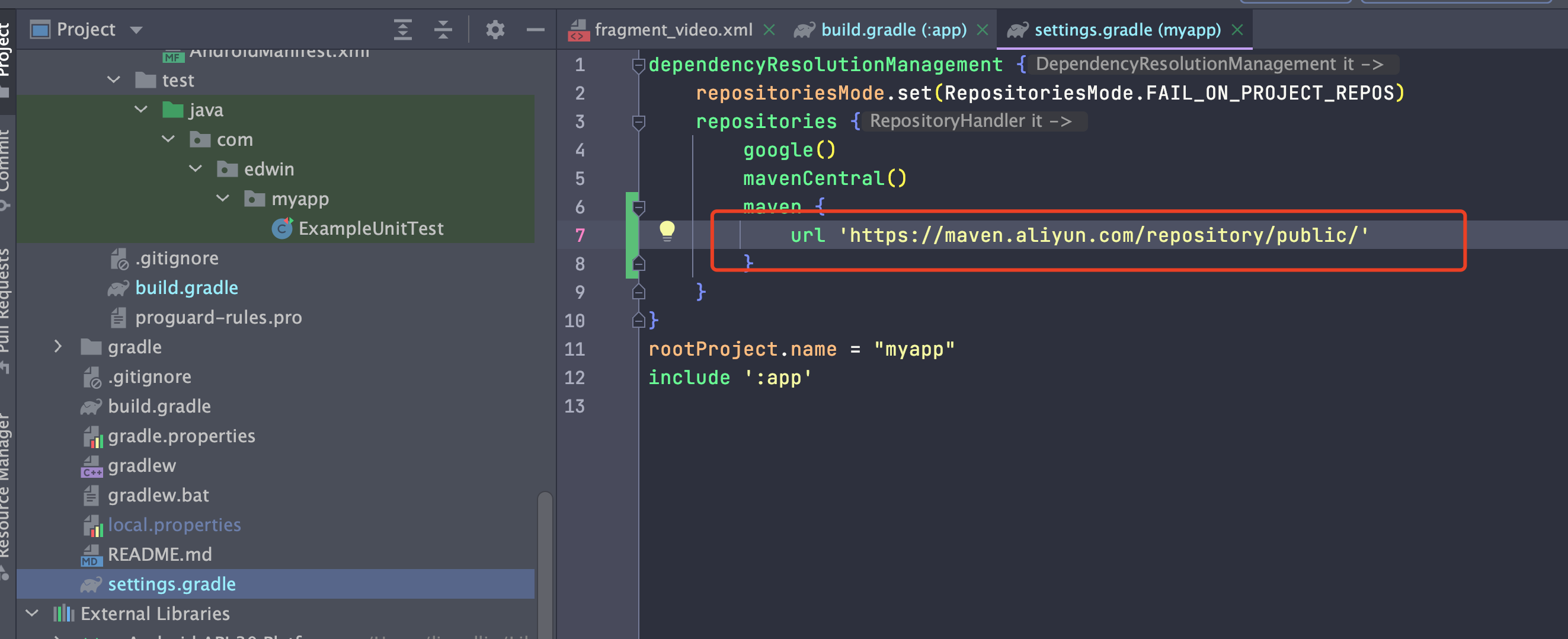Close the settings.gradle editor tab
Viewport: 1568px width, 639px height.
(x=1237, y=28)
